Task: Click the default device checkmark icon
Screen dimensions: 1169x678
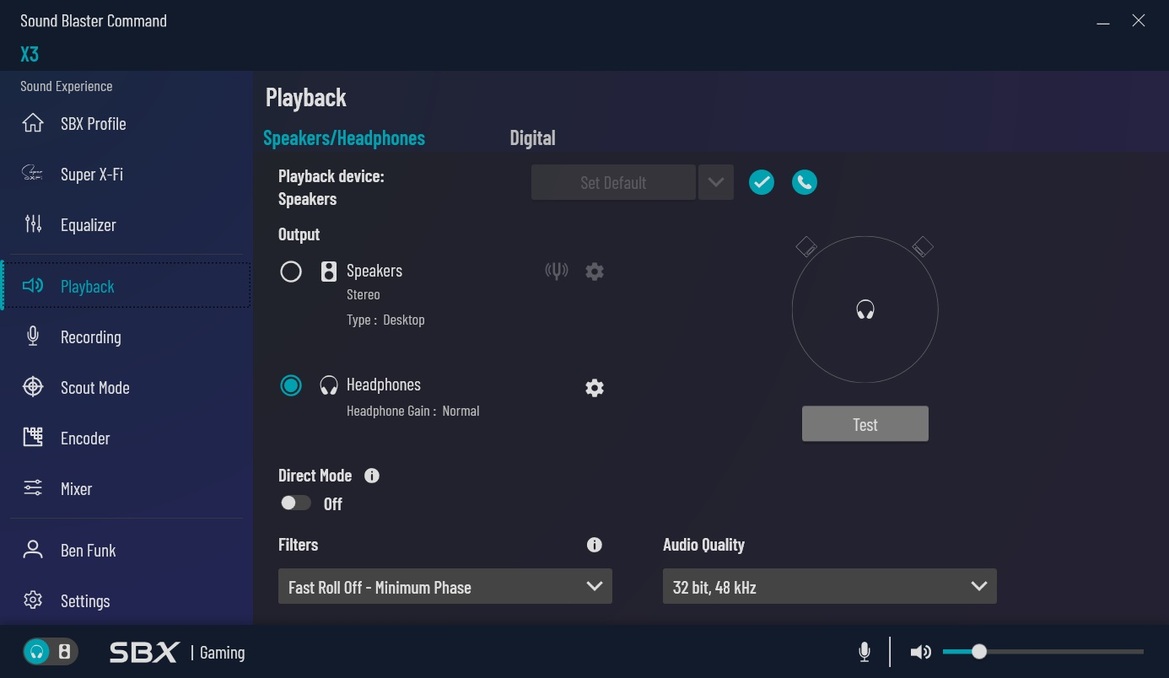Action: pos(761,182)
